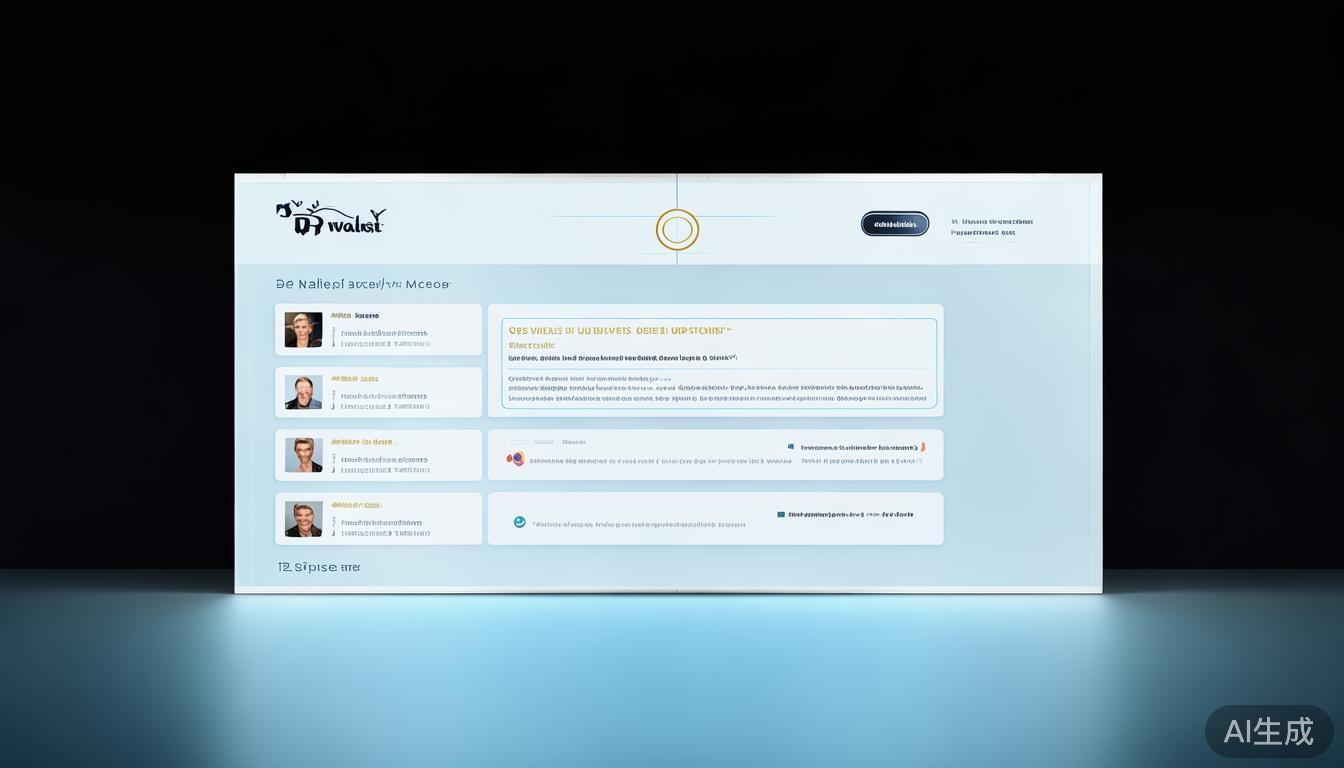Click the gold name on the third profile card
Viewport: 1344px width, 768px height.
(363, 442)
